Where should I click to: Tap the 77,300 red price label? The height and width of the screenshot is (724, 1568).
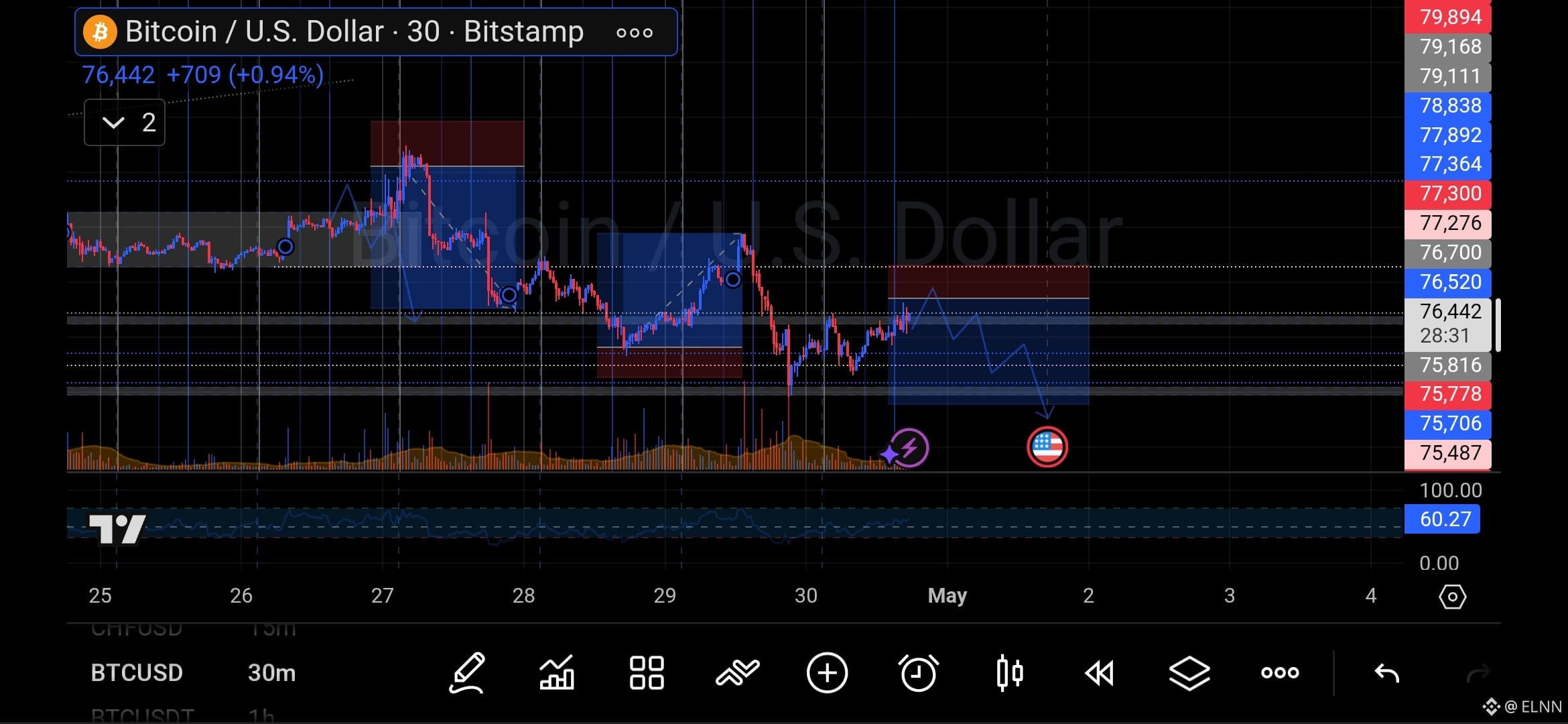tap(1447, 194)
